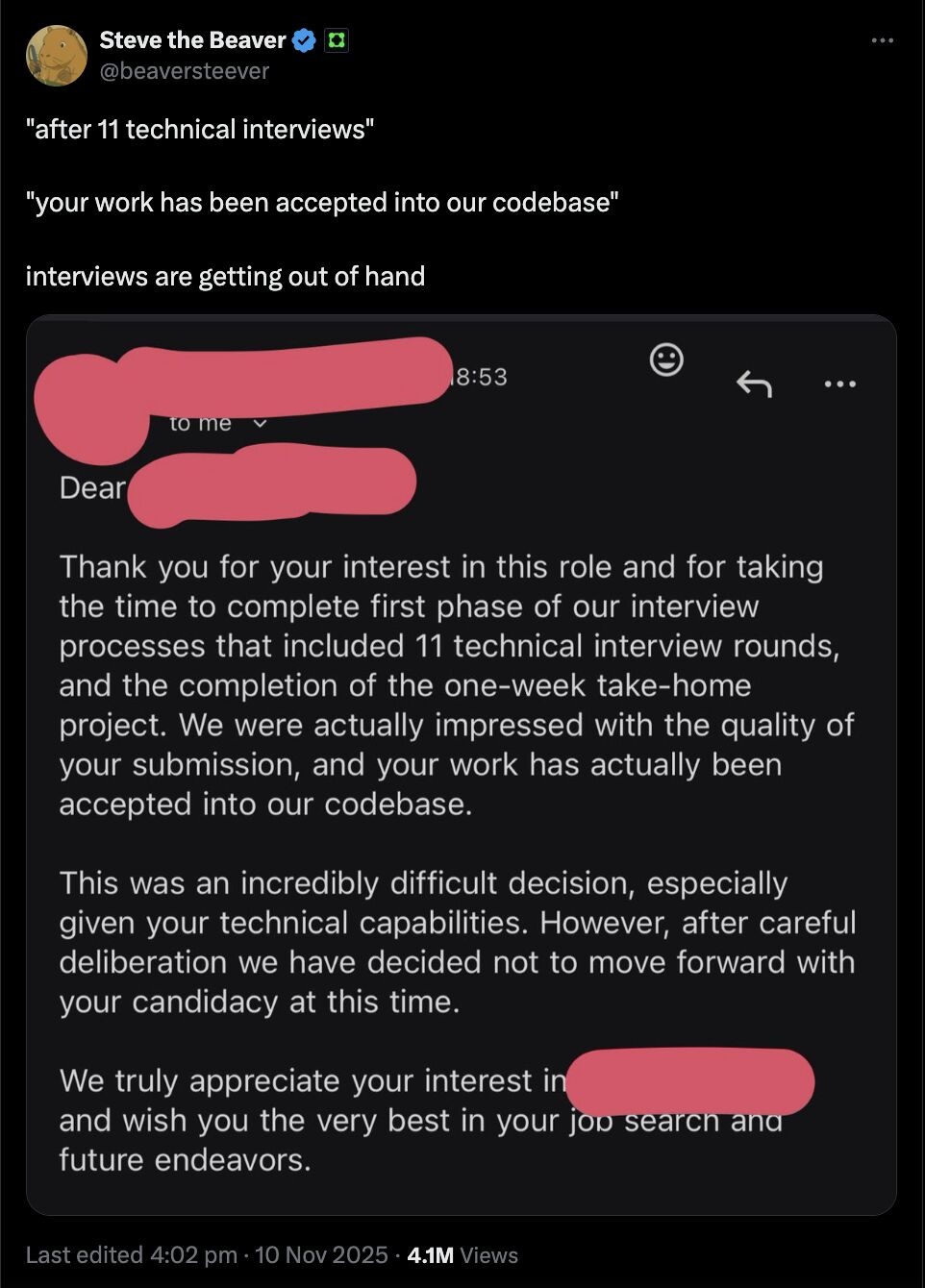Open the tweet's three-dot more menu
Viewport: 925px width, 1288px height.
pyautogui.click(x=882, y=40)
